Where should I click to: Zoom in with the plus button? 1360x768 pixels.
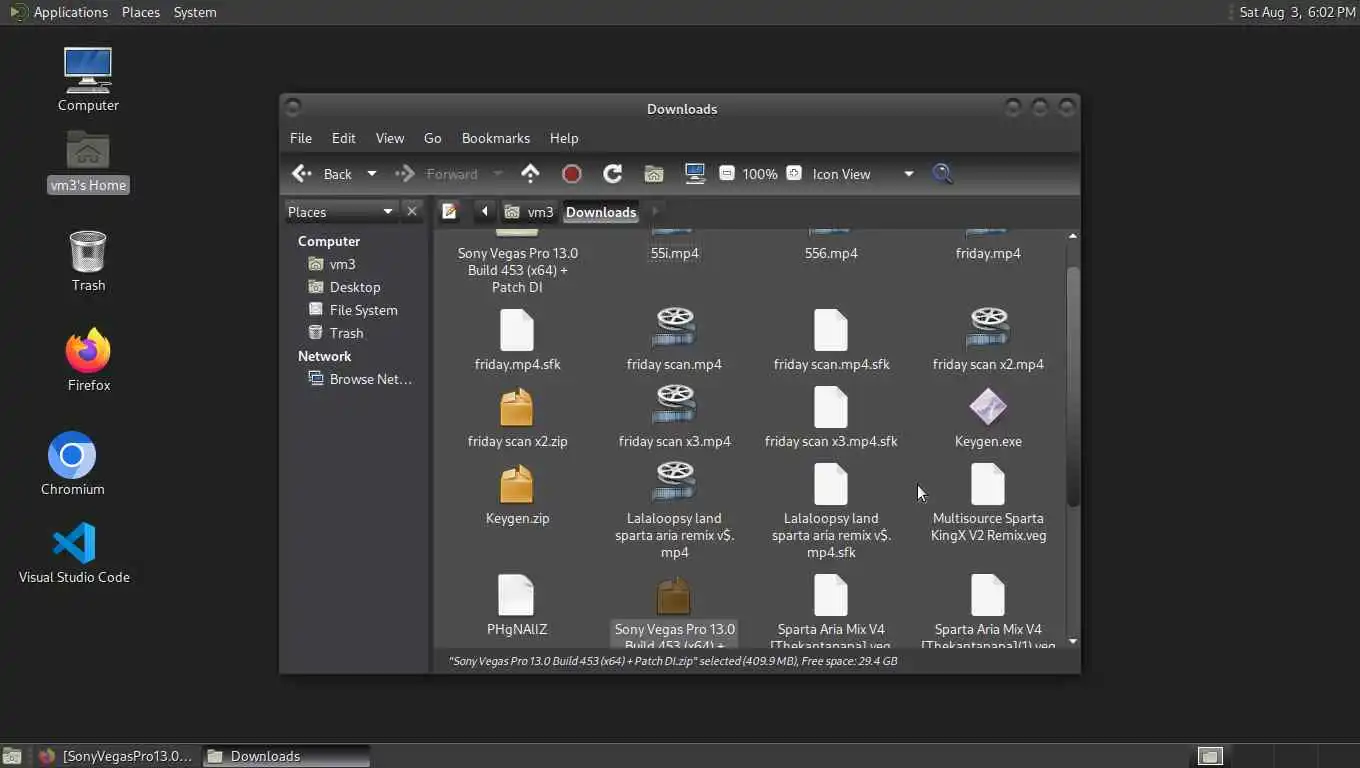794,173
